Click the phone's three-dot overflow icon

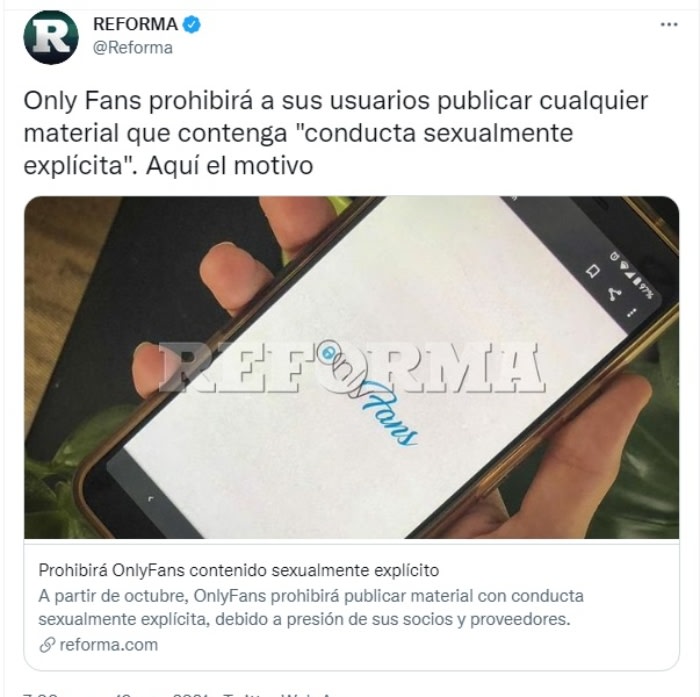tap(631, 312)
